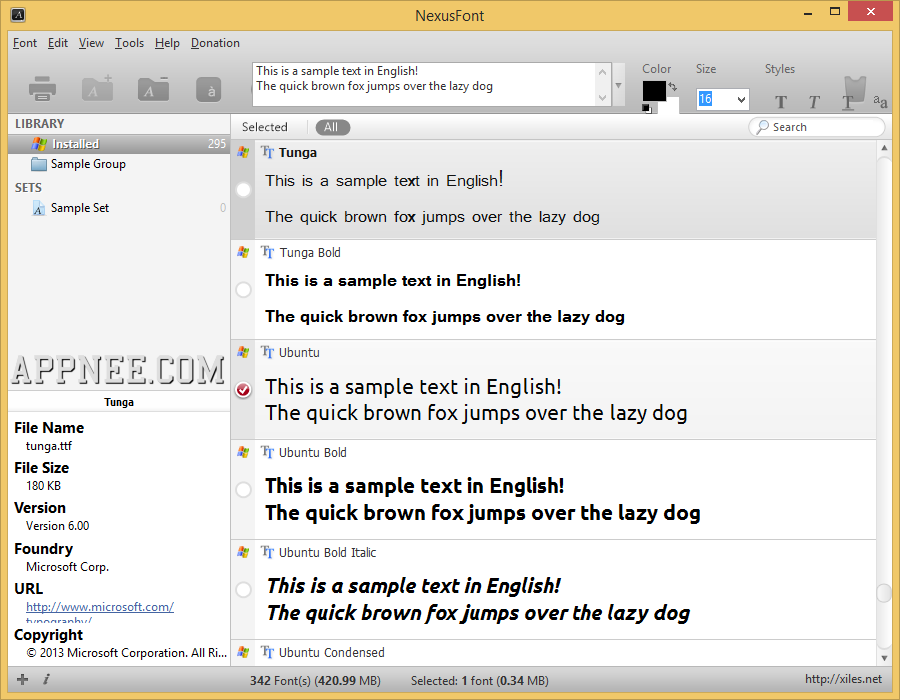Visit the xiles.net link in status bar
The height and width of the screenshot is (700, 900).
pyautogui.click(x=843, y=679)
